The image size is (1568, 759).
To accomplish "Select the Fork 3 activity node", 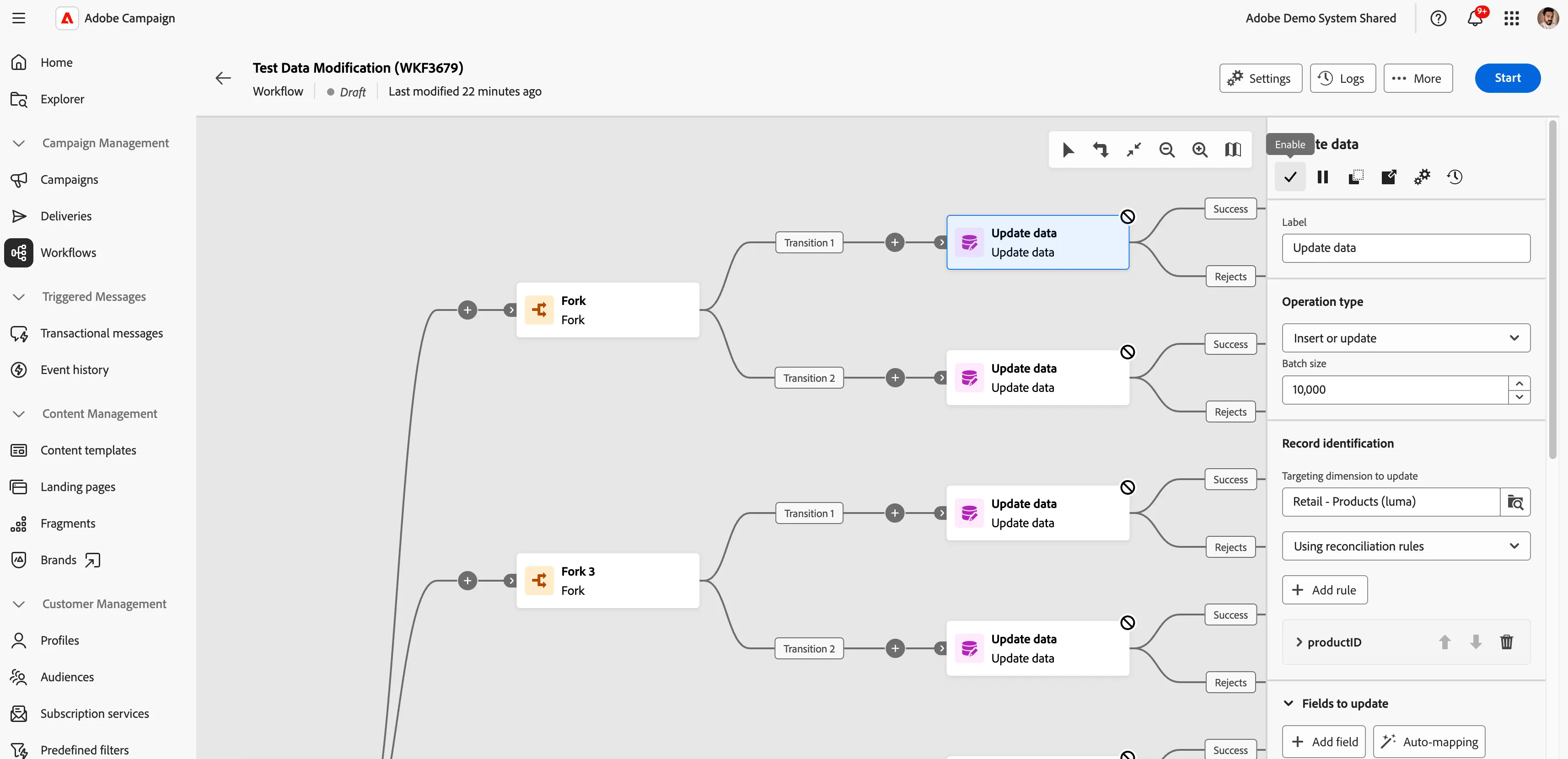I will [x=607, y=581].
